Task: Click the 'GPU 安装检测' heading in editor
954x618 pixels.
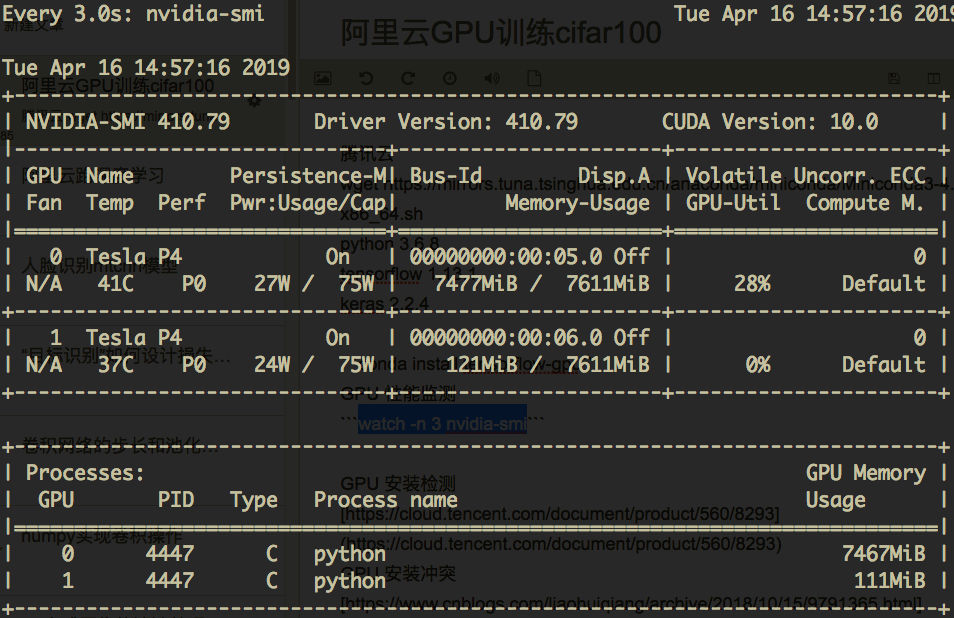Action: pos(398,484)
